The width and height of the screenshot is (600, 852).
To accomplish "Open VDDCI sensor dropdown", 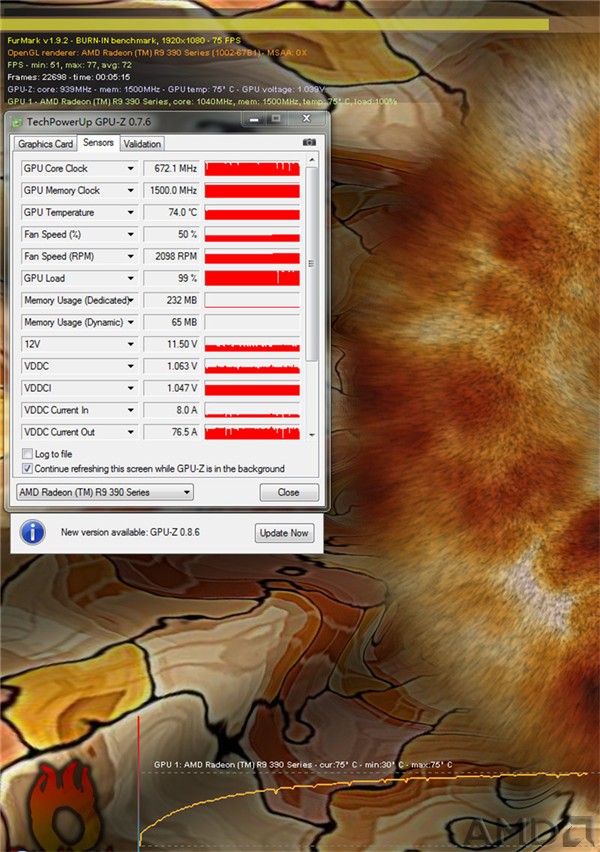I will 130,388.
